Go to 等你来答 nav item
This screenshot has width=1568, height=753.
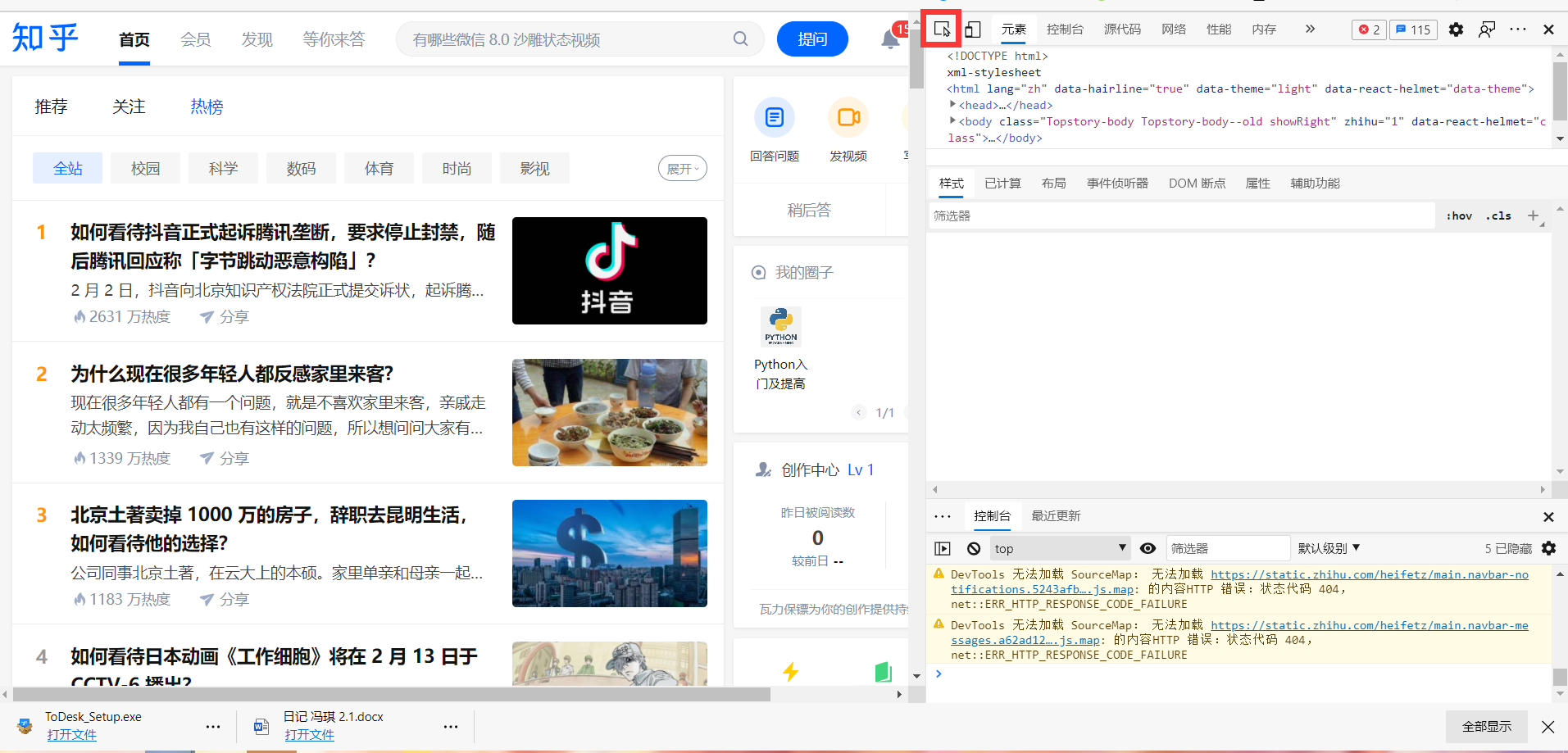(334, 39)
